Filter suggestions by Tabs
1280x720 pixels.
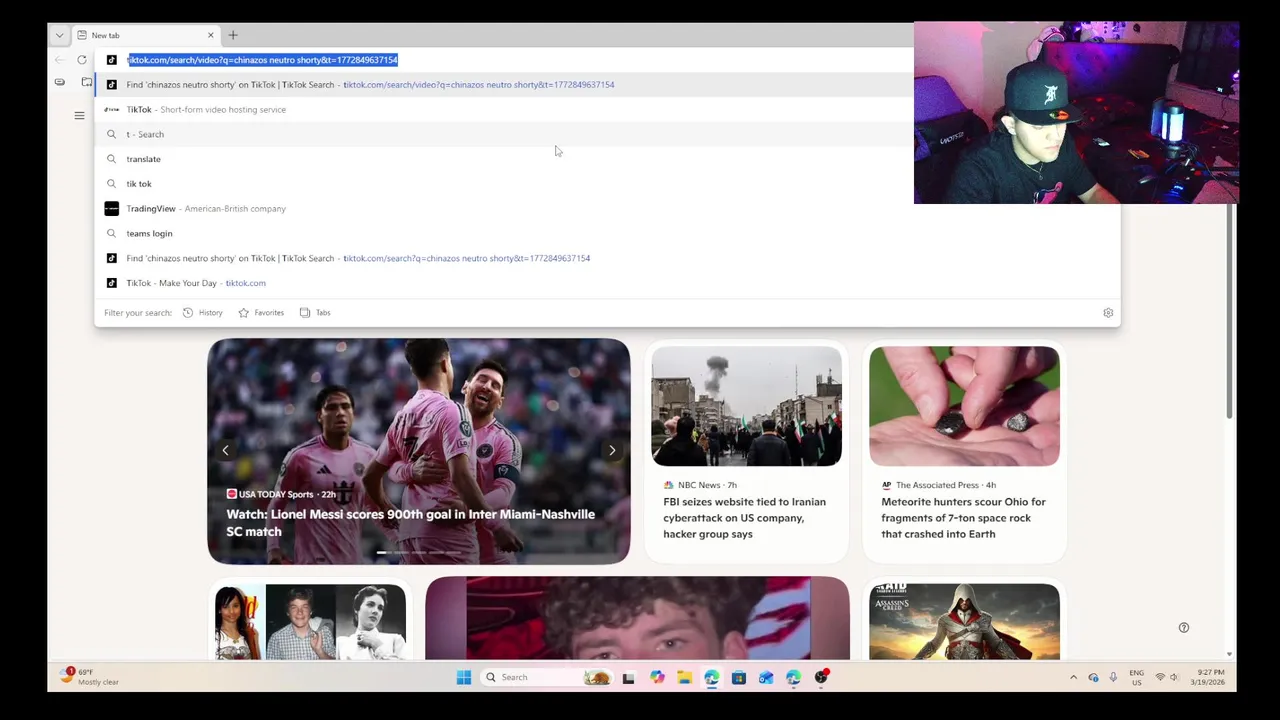[315, 313]
